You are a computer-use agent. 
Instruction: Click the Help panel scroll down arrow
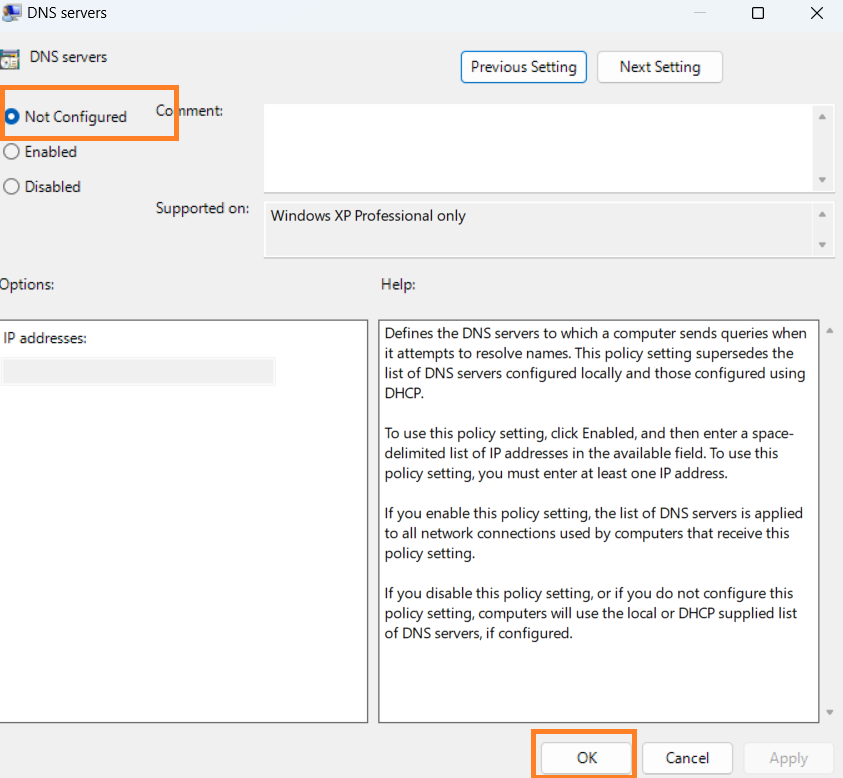828,712
